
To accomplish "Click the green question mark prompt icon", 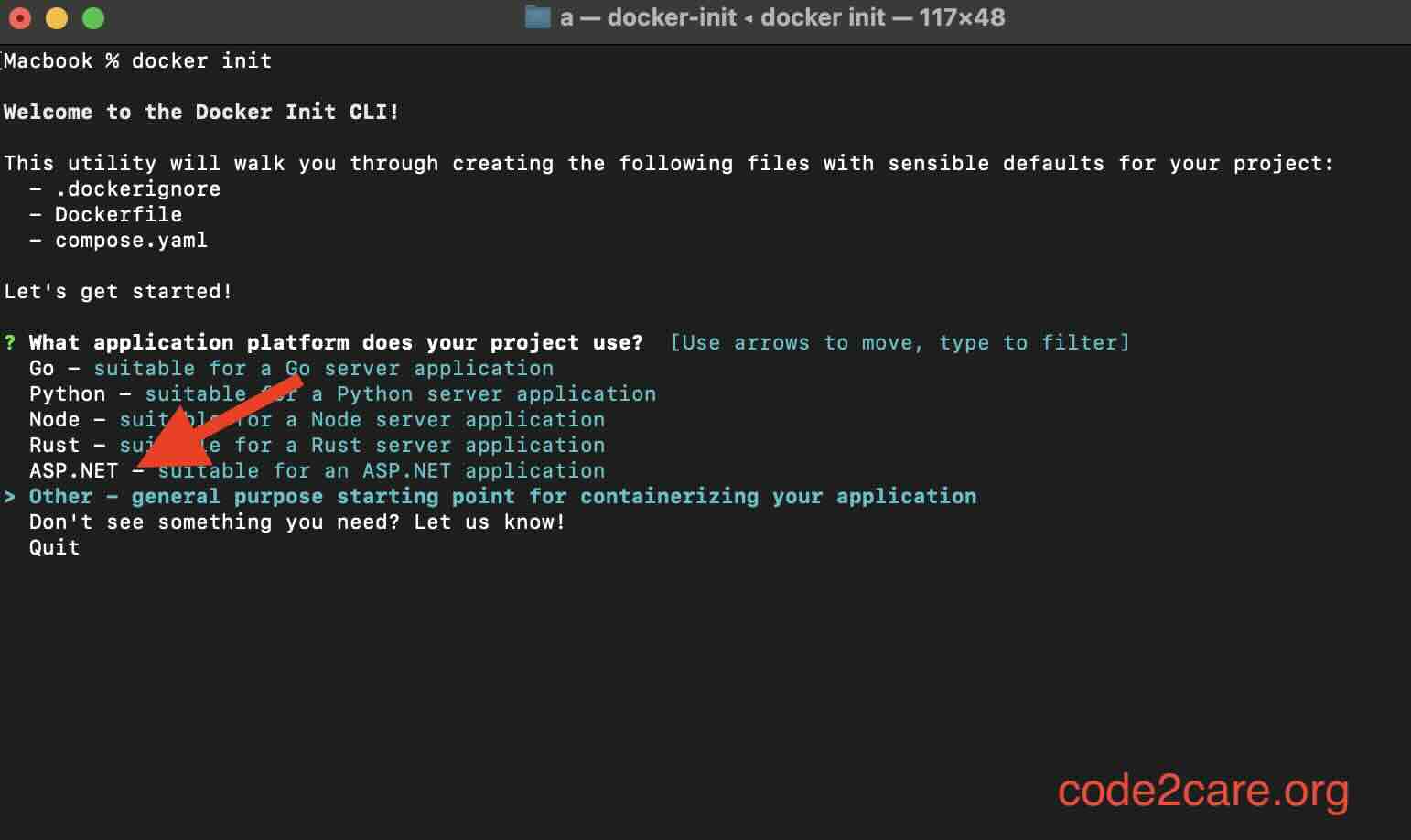I will point(10,343).
